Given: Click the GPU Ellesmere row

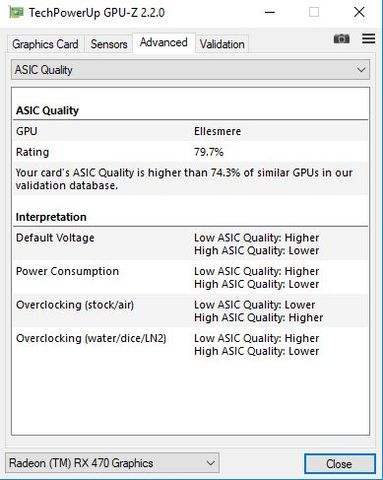Looking at the screenshot, I should pyautogui.click(x=191, y=131).
